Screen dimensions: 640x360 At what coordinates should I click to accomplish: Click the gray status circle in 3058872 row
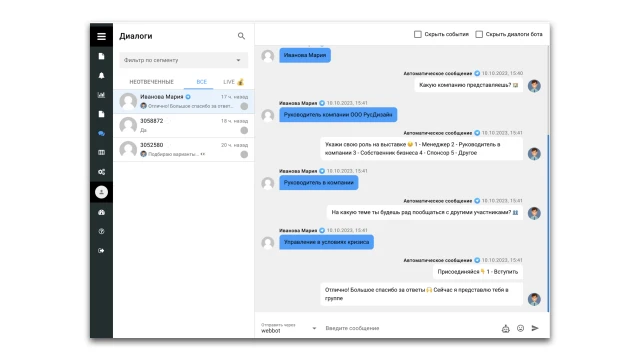(x=244, y=131)
